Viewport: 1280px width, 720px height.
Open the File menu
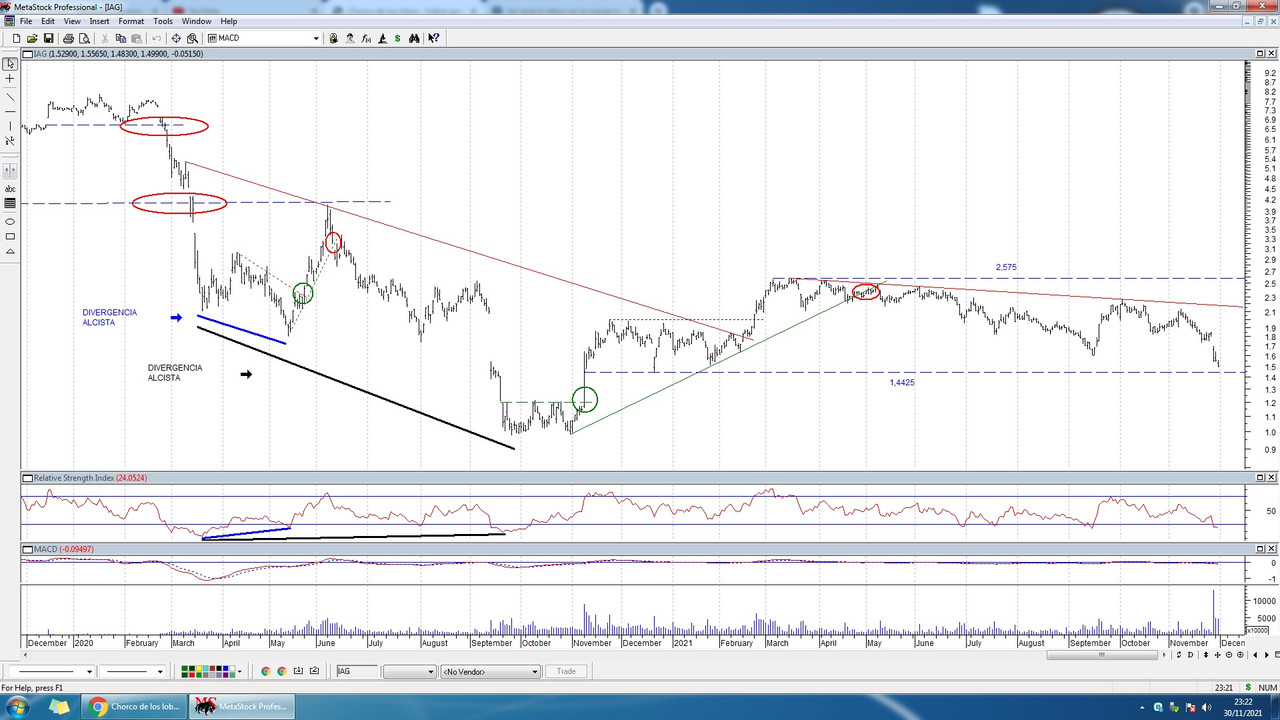[26, 21]
